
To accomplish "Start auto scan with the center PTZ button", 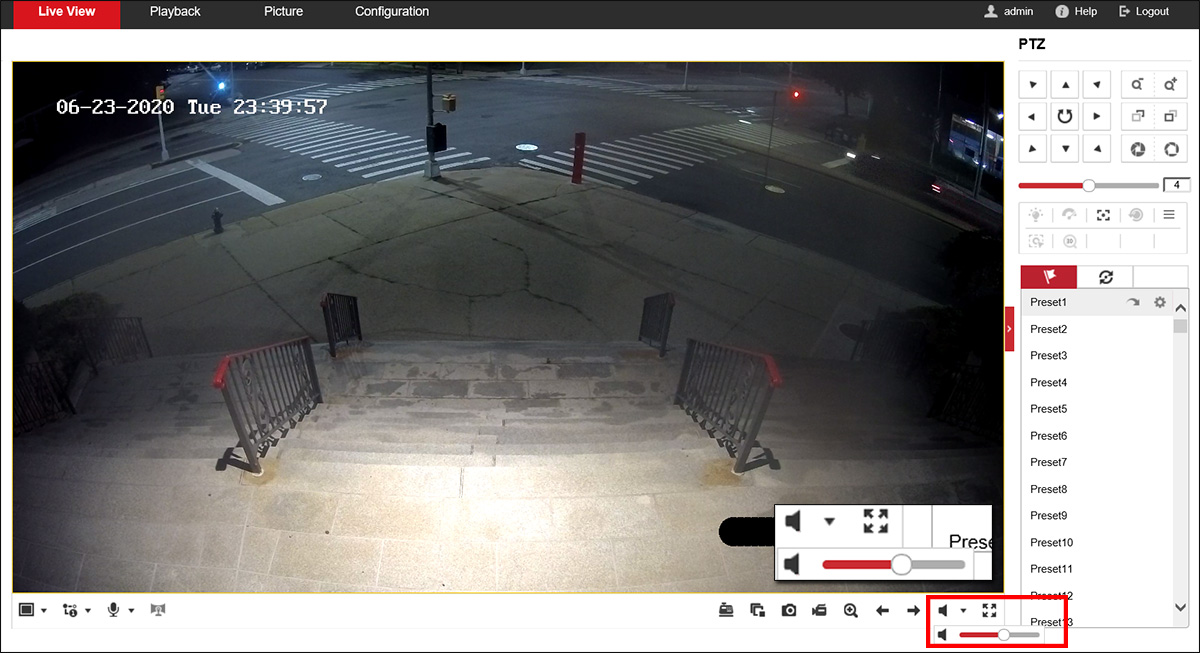I will (x=1065, y=117).
